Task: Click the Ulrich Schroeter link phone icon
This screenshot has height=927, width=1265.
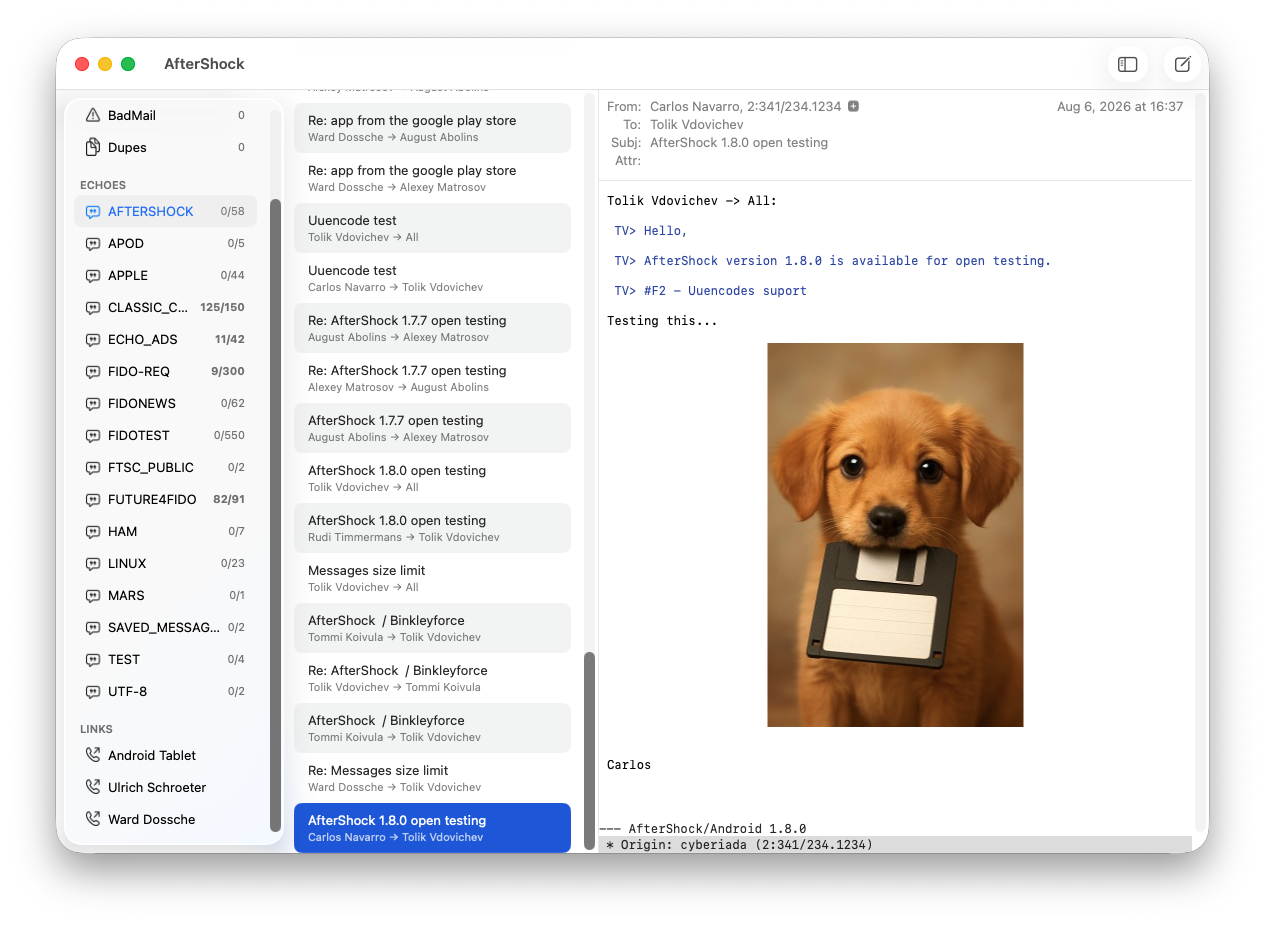Action: pos(93,787)
